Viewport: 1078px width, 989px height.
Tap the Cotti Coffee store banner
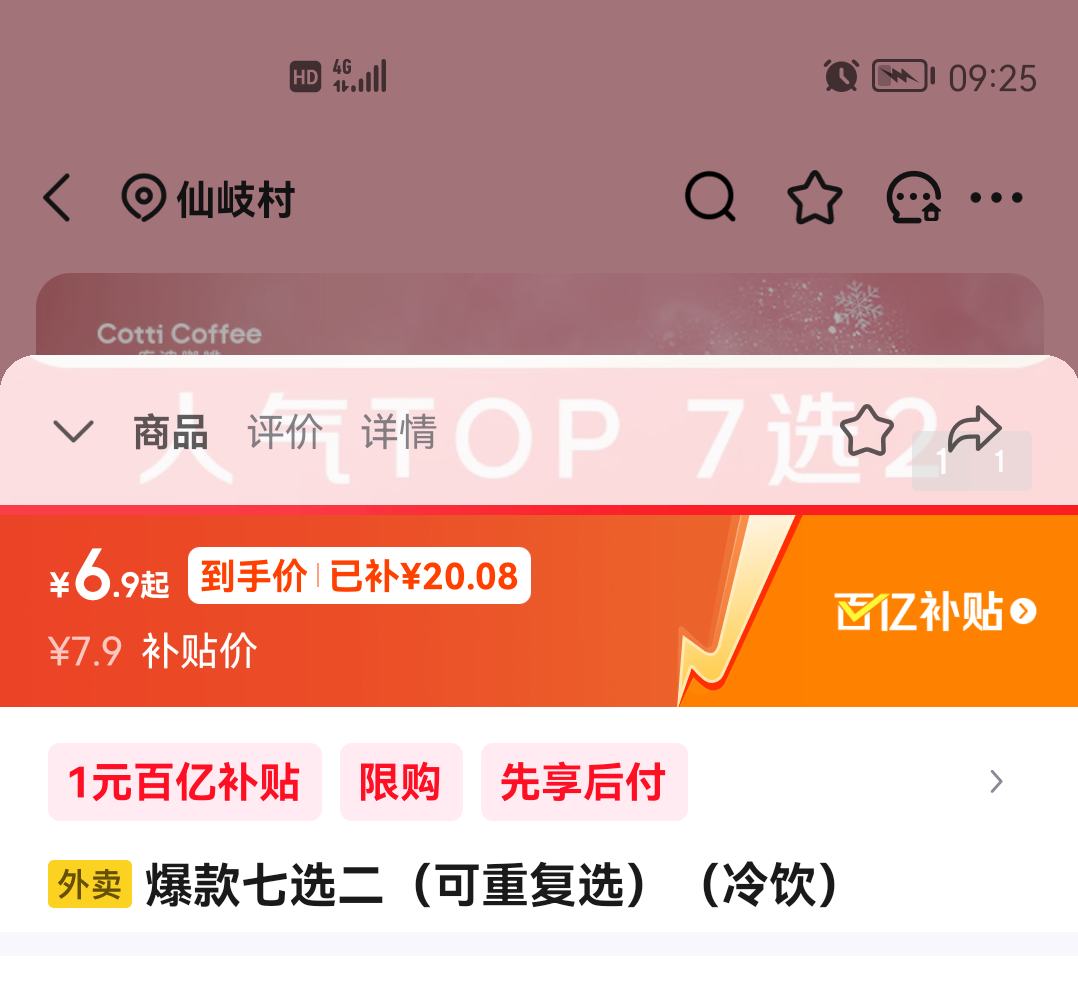click(540, 315)
